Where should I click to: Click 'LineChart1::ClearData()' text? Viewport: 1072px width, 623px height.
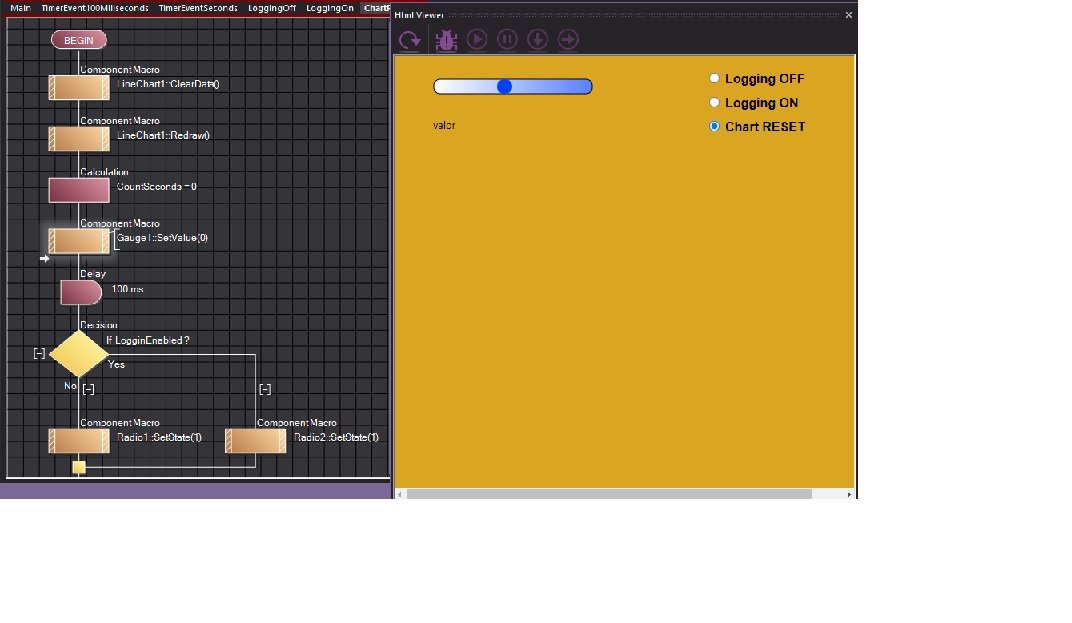point(169,84)
